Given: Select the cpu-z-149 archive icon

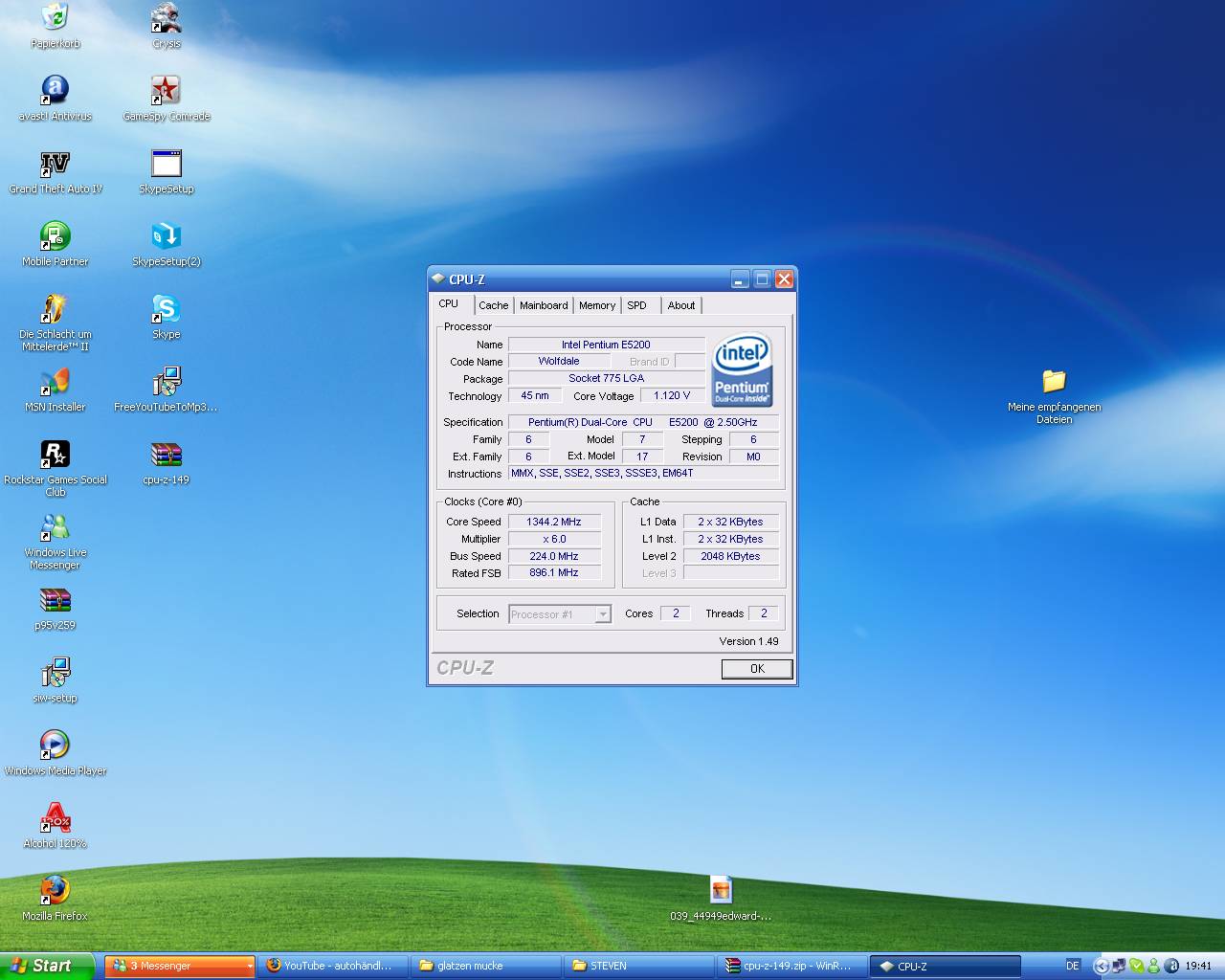Looking at the screenshot, I should point(167,454).
